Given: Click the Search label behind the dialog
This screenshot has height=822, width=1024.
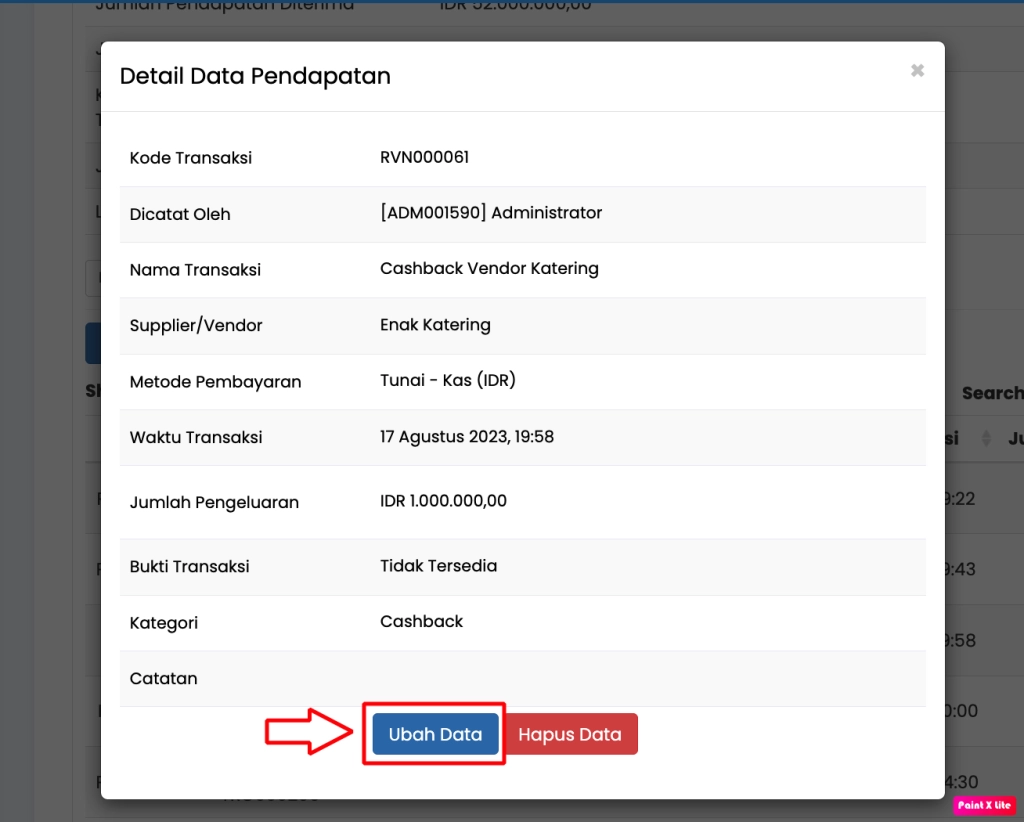Looking at the screenshot, I should (992, 394).
